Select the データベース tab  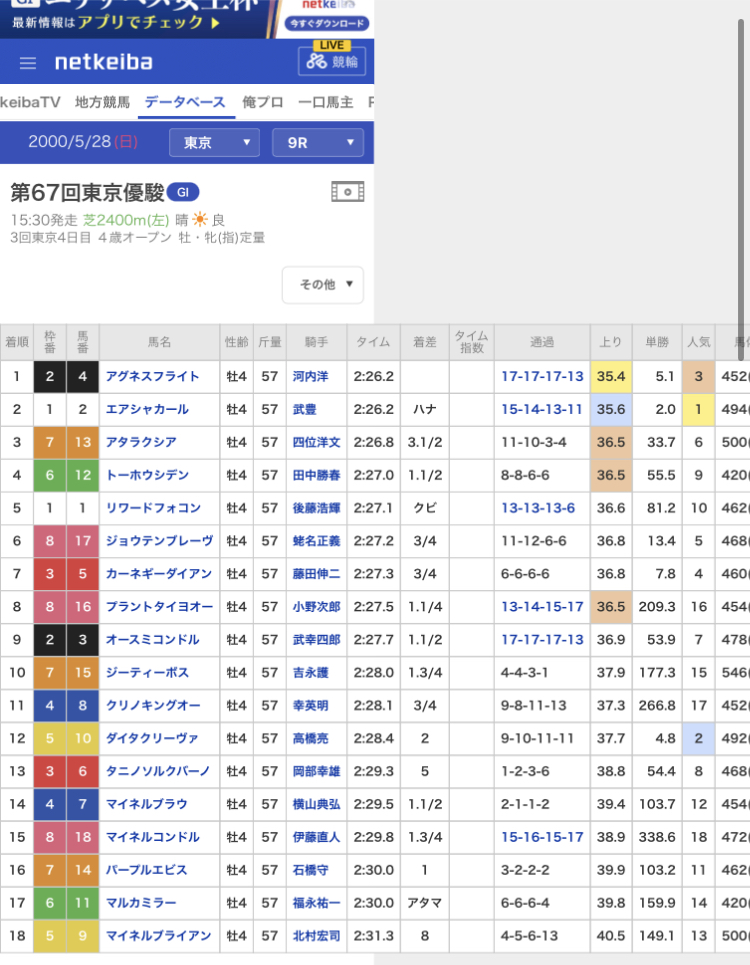coord(186,102)
